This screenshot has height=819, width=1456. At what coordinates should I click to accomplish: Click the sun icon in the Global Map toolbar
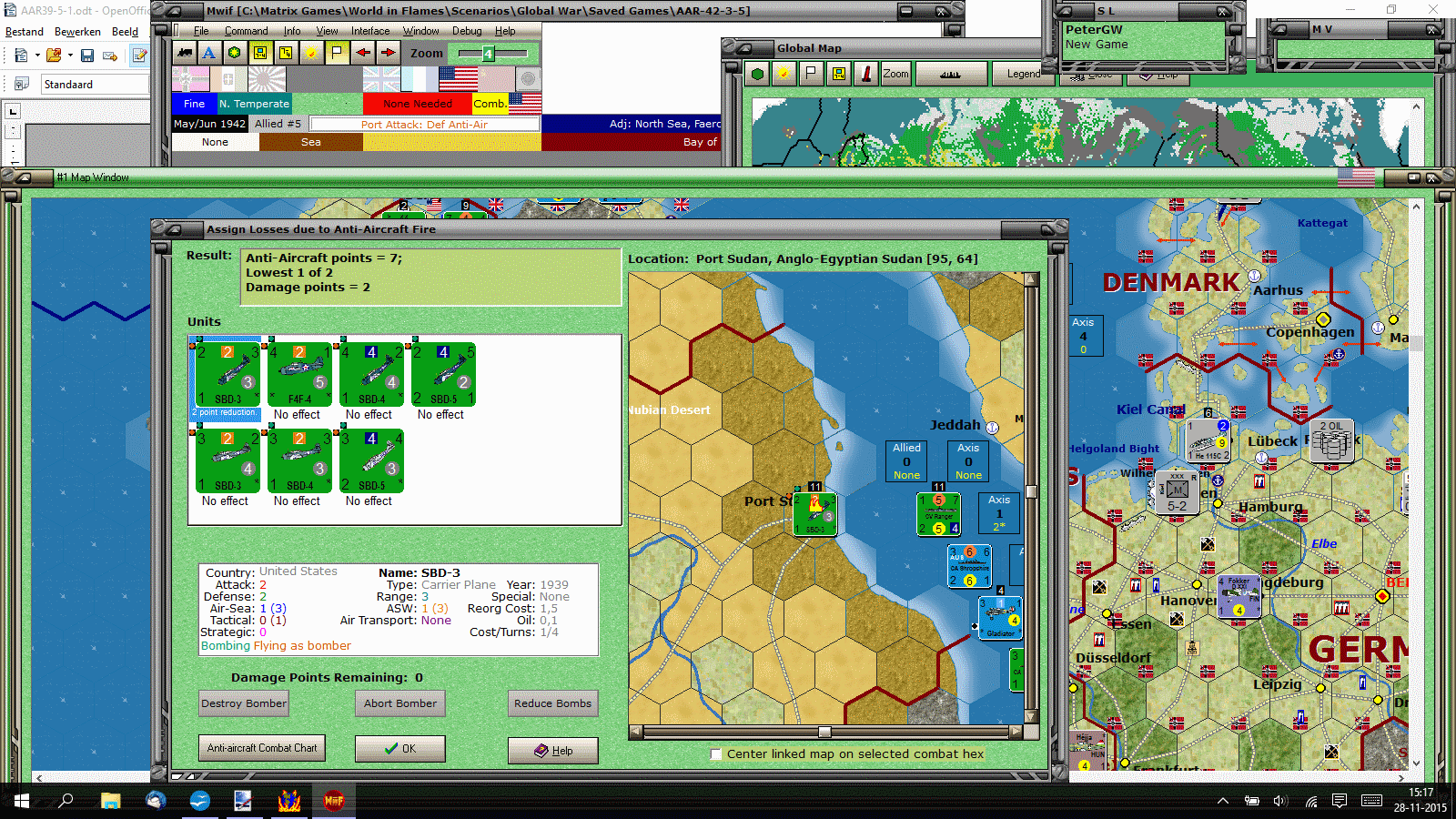783,74
